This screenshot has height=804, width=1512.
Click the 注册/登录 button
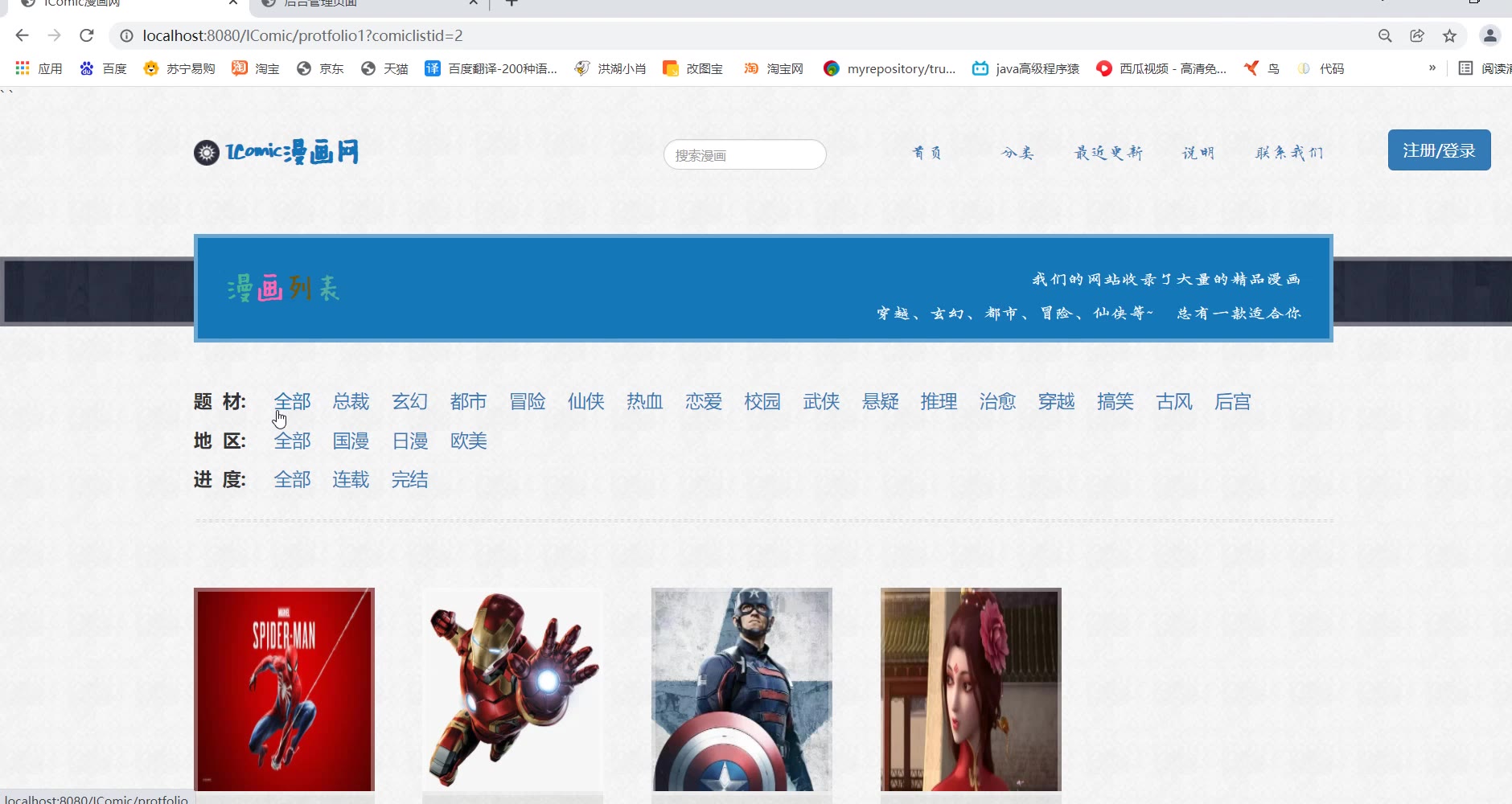coord(1439,150)
